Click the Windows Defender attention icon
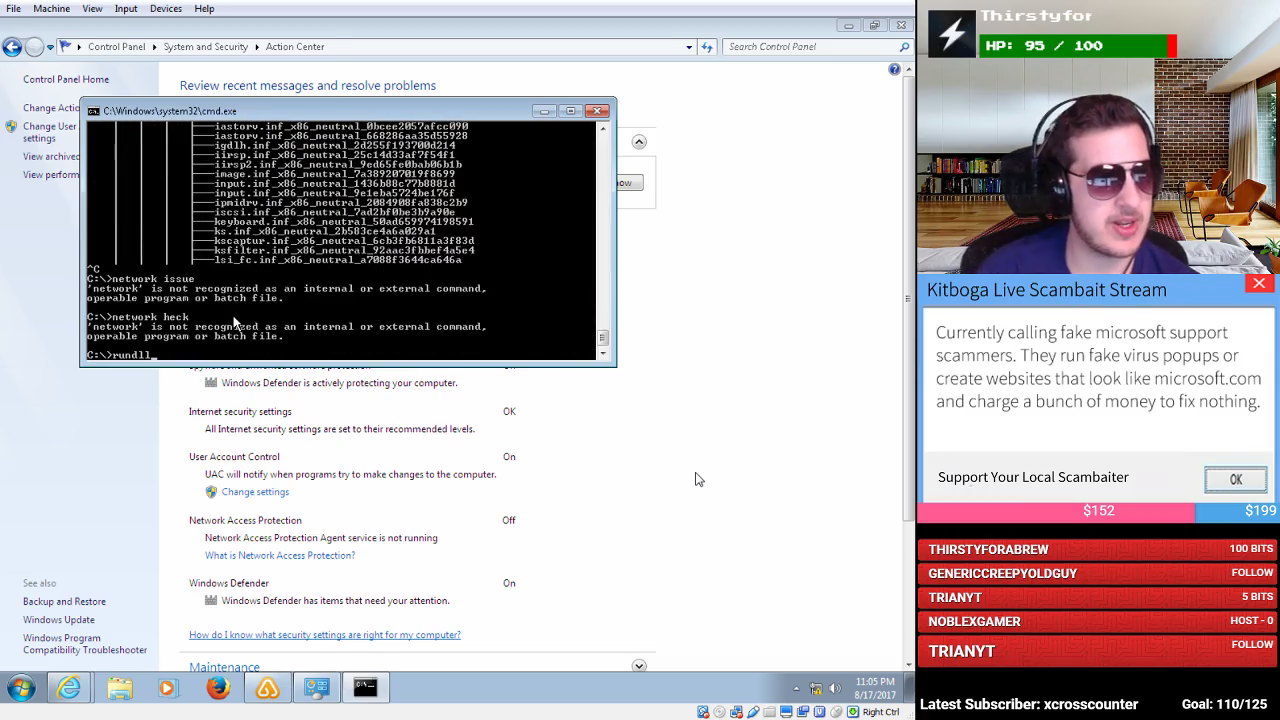1280x720 pixels. (211, 601)
